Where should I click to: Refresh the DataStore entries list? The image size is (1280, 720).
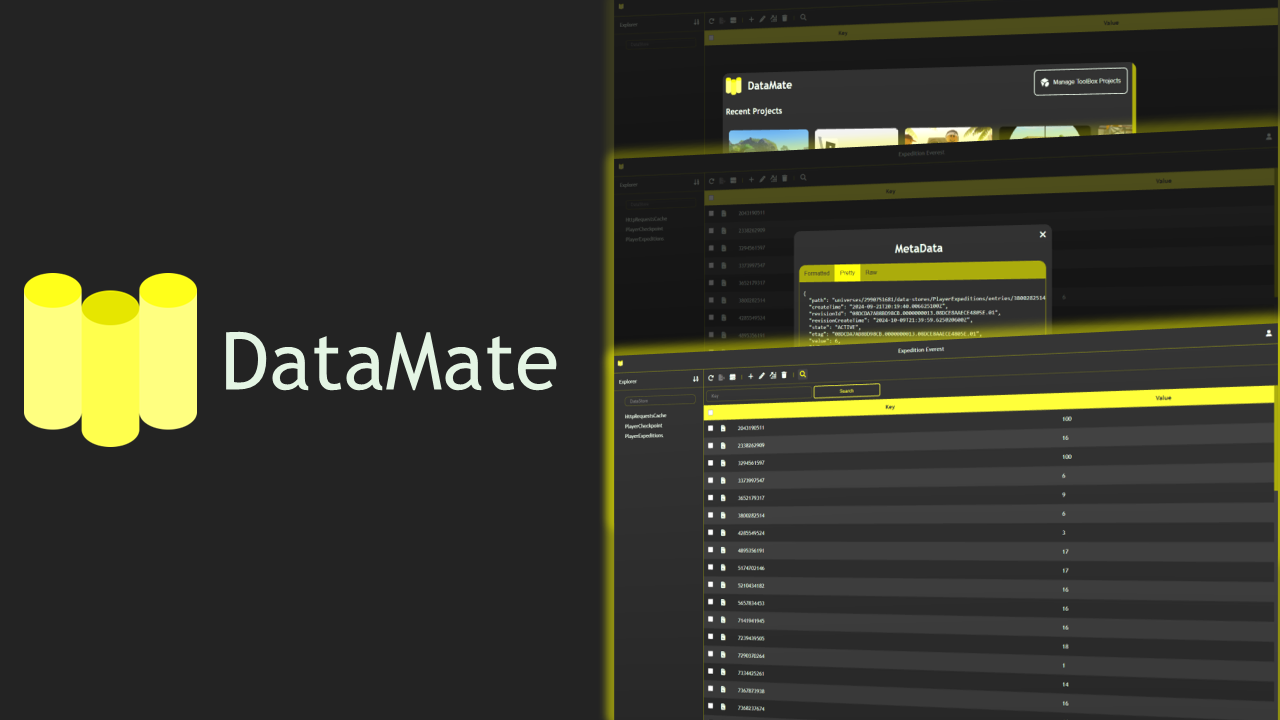[711, 377]
